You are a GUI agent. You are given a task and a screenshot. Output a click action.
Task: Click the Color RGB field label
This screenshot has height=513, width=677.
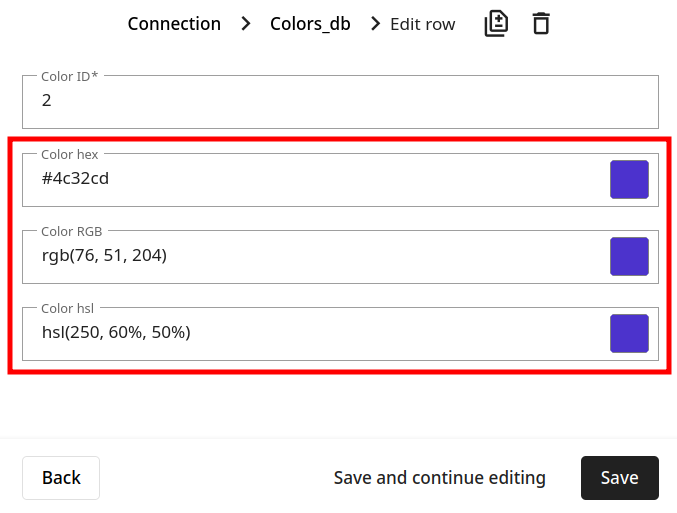coord(72,231)
